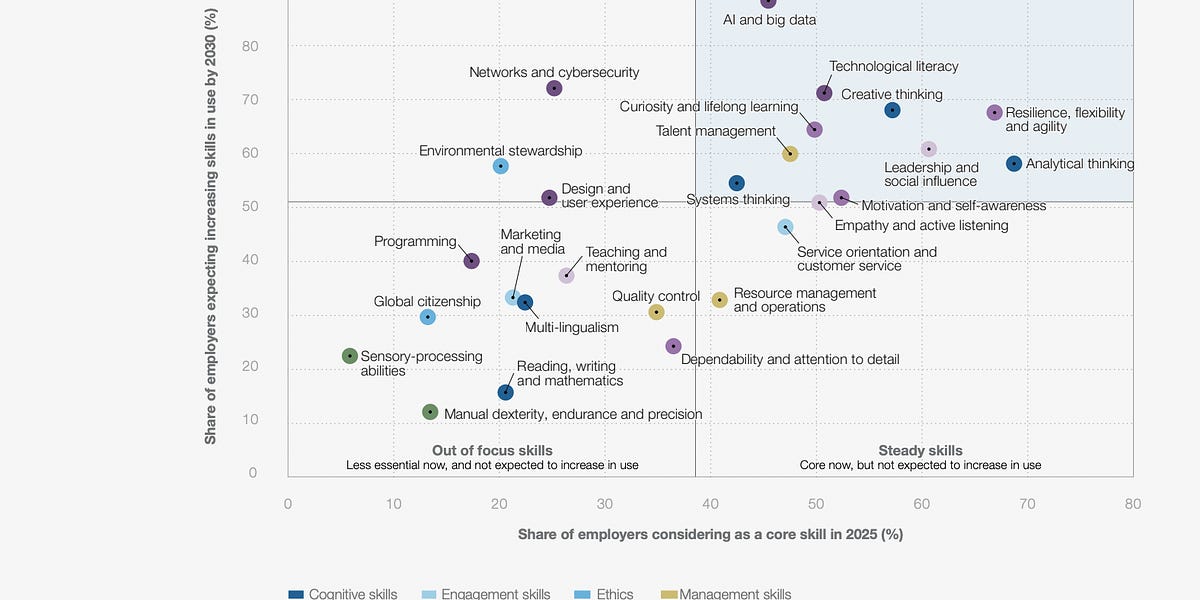The image size is (1200, 600).
Task: Select the Sensory-processing abilities marker
Action: 350,356
